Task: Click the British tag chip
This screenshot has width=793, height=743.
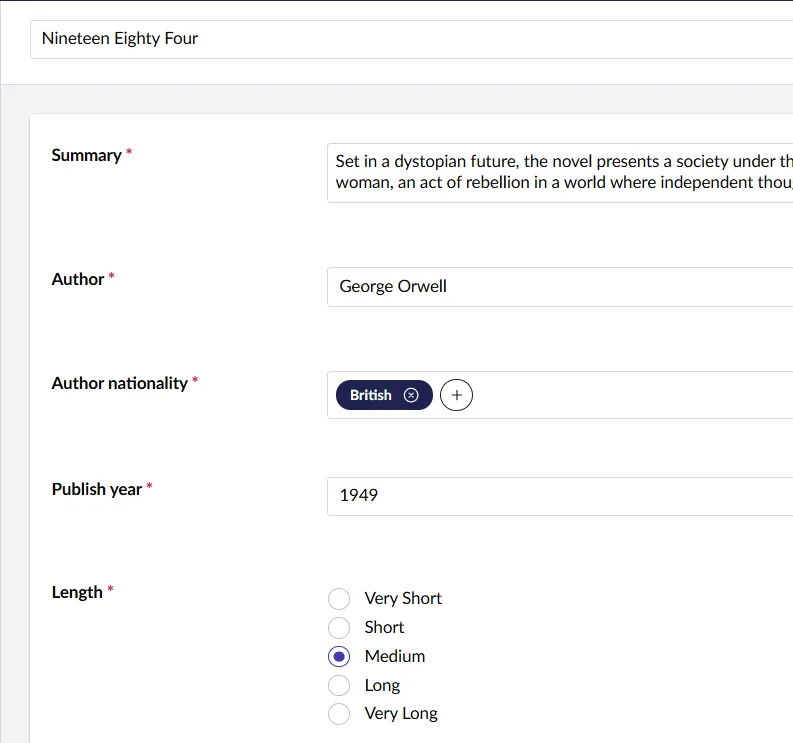Action: coord(370,395)
